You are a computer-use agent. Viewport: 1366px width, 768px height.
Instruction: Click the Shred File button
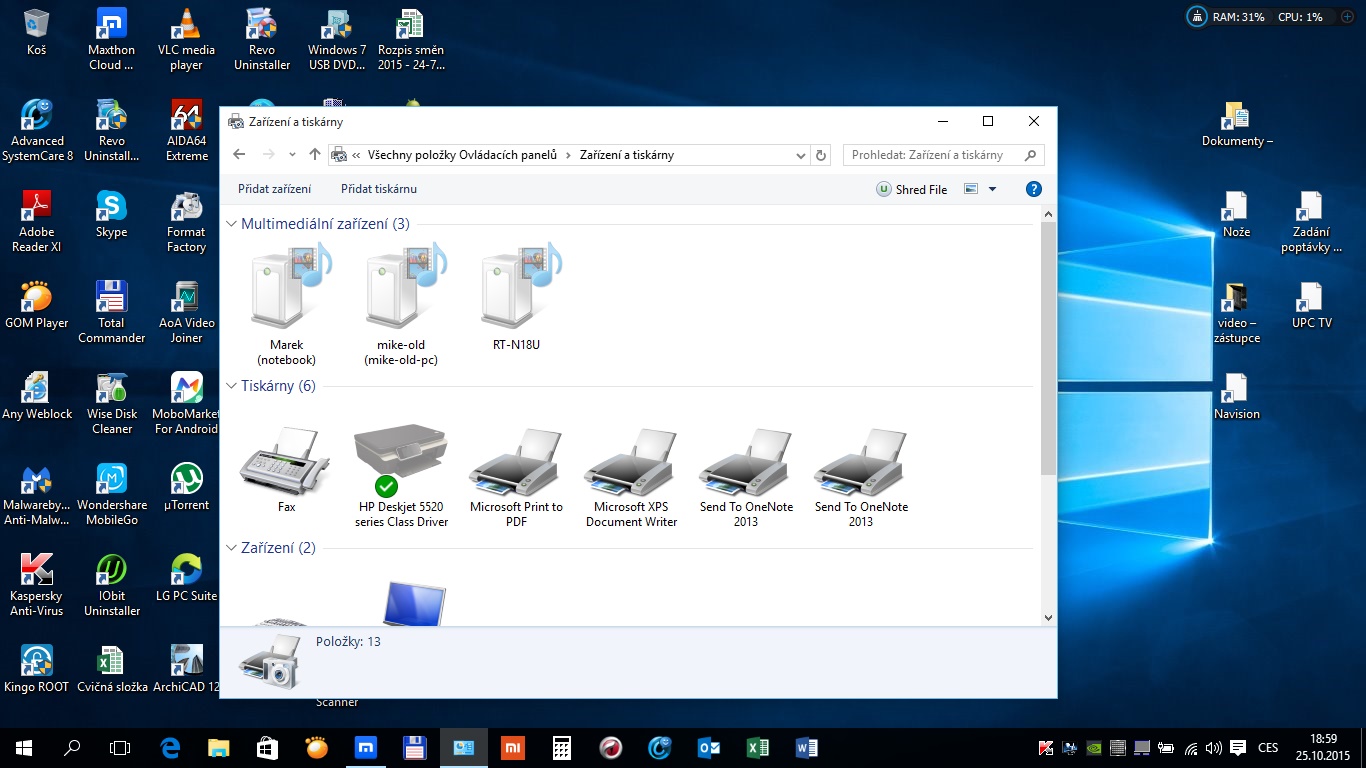coord(911,189)
